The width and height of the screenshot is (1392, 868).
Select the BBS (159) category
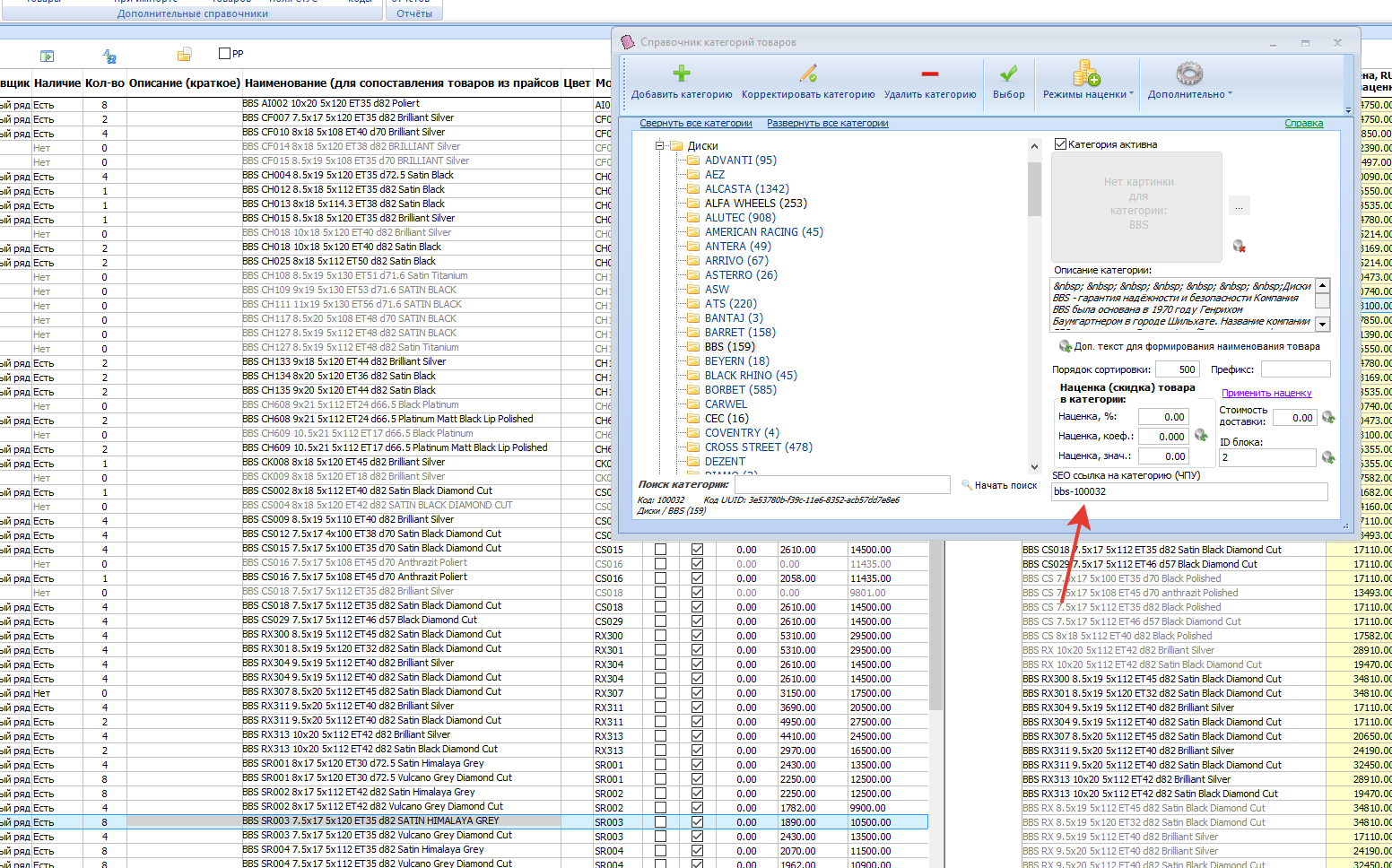729,347
